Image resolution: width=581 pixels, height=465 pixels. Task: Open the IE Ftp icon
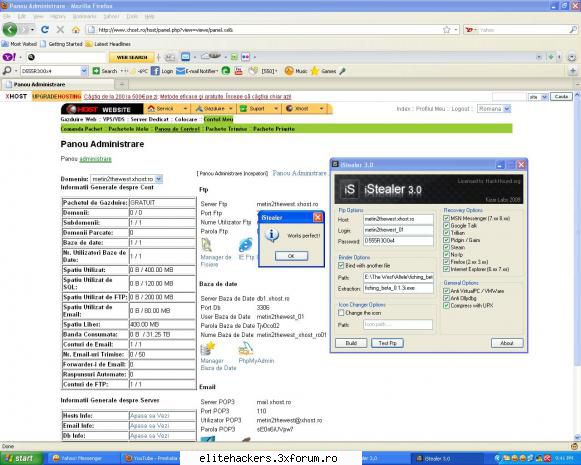tap(246, 245)
